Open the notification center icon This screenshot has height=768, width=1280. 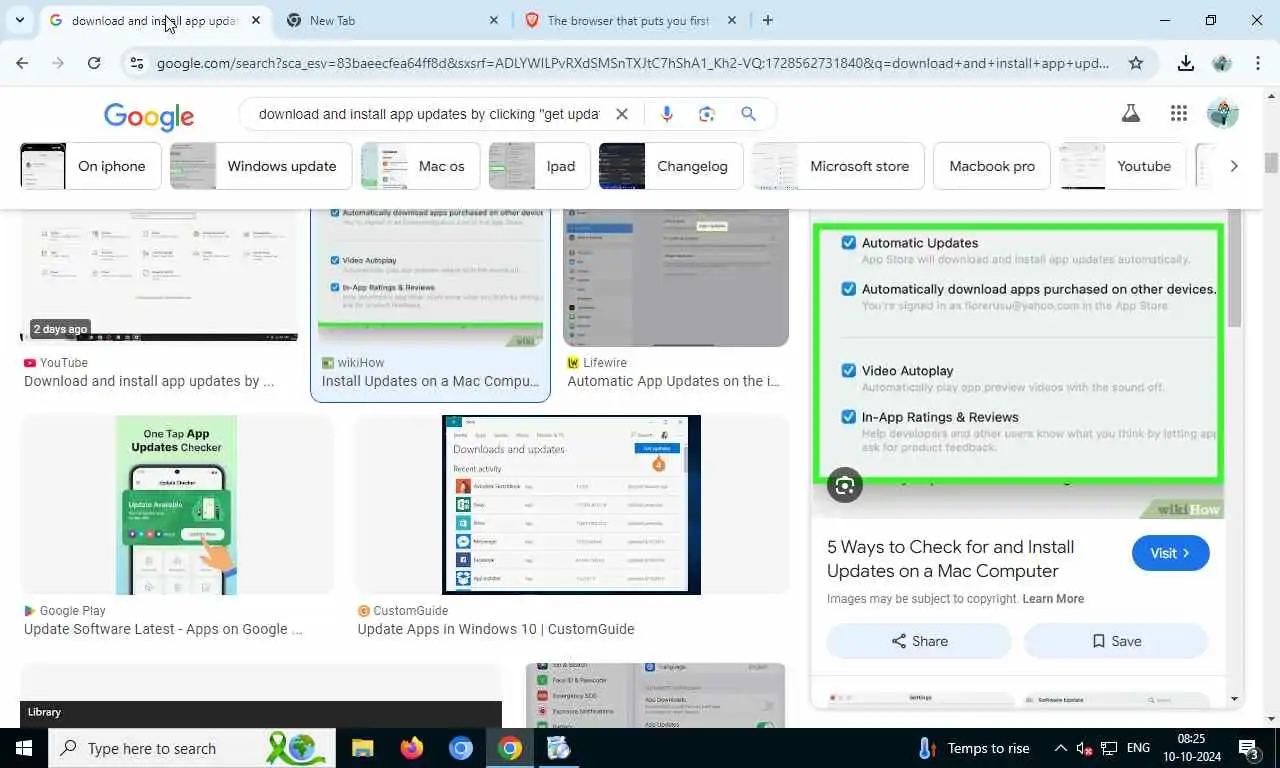(x=1250, y=748)
